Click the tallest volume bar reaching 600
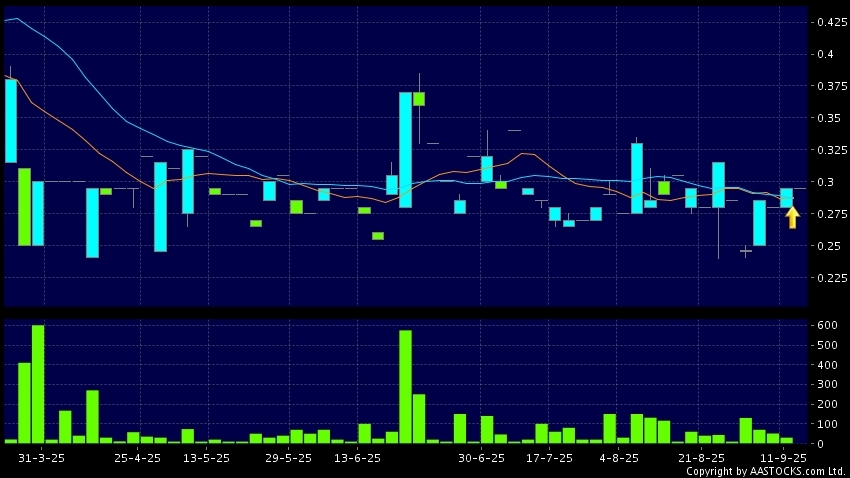The image size is (850, 478). pos(38,384)
